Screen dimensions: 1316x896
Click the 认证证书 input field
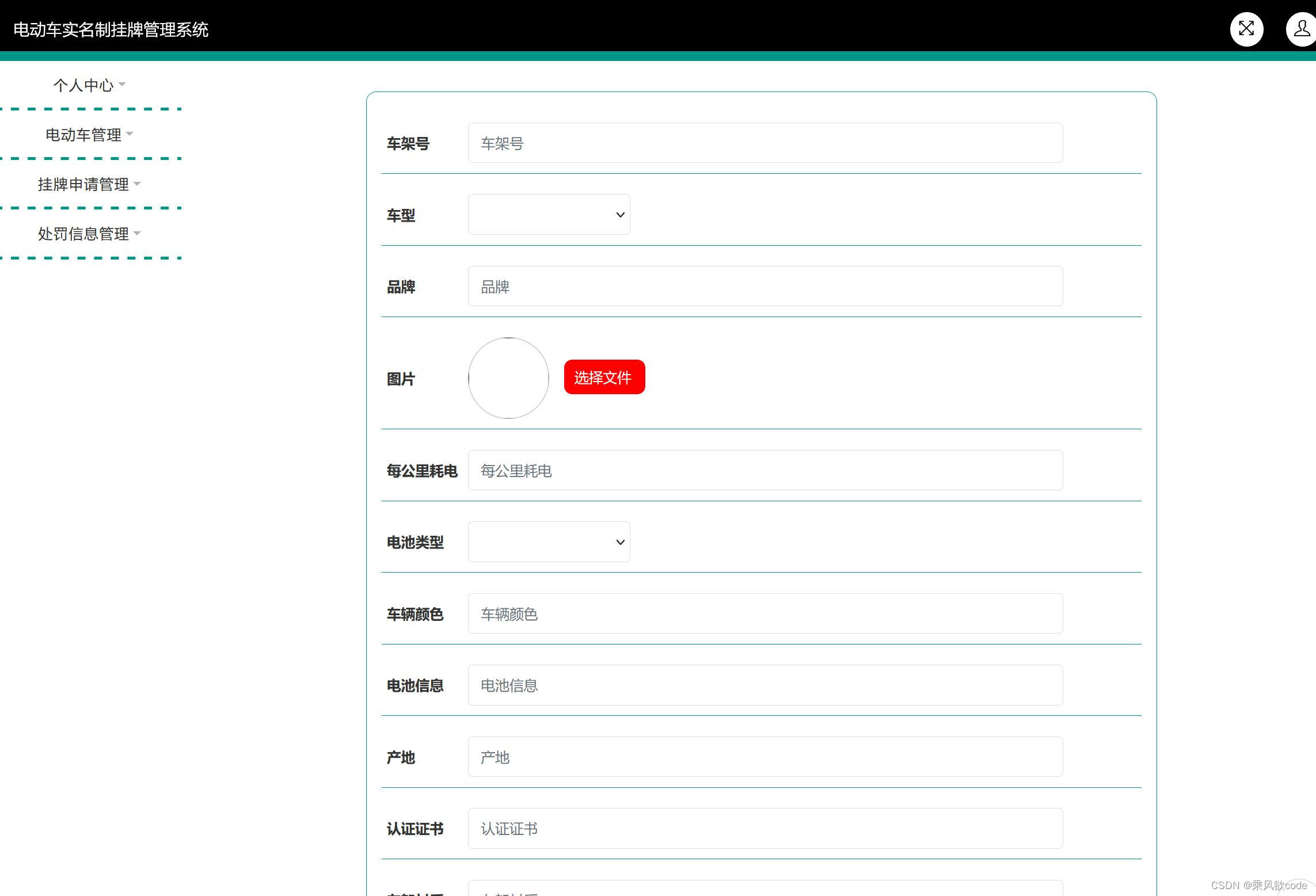coord(765,829)
